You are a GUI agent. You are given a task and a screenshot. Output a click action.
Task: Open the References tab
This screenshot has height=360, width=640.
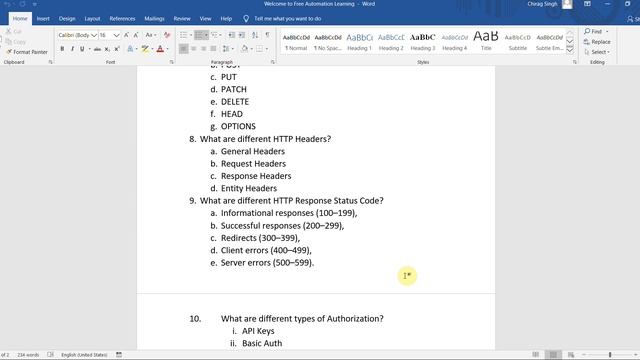(x=122, y=19)
